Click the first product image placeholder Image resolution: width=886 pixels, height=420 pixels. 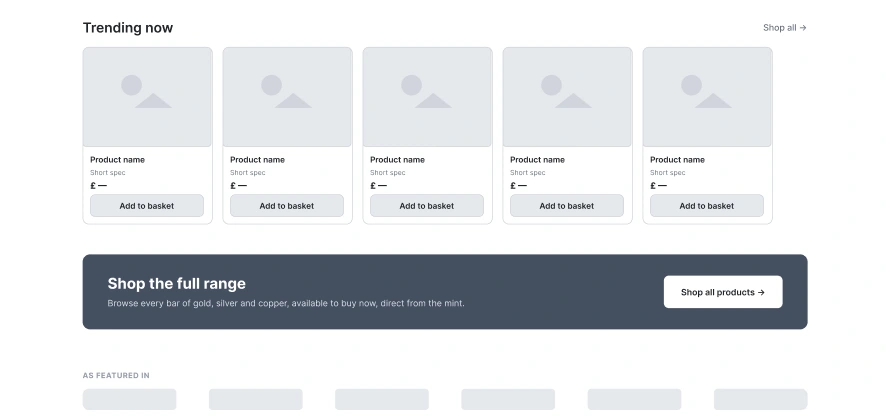[x=147, y=97]
